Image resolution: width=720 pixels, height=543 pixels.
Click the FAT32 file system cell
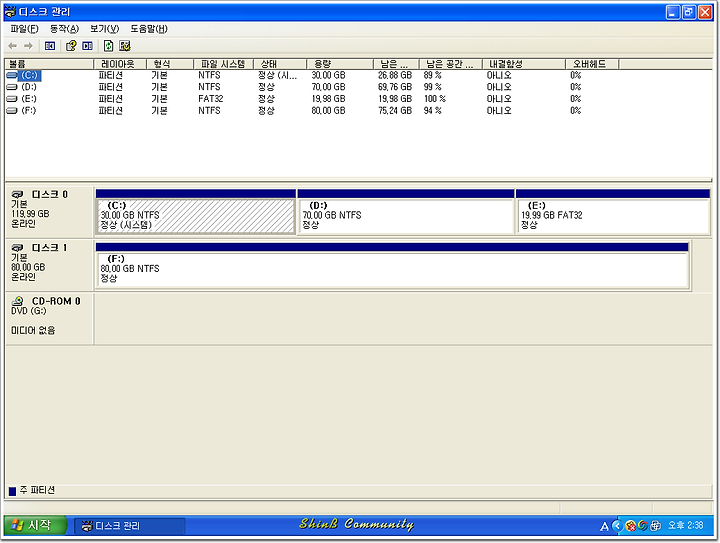click(211, 99)
